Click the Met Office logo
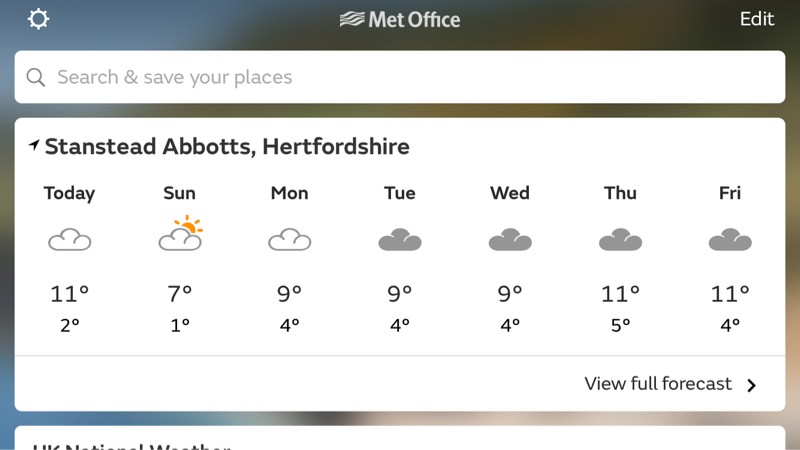Image resolution: width=800 pixels, height=450 pixels. click(400, 19)
